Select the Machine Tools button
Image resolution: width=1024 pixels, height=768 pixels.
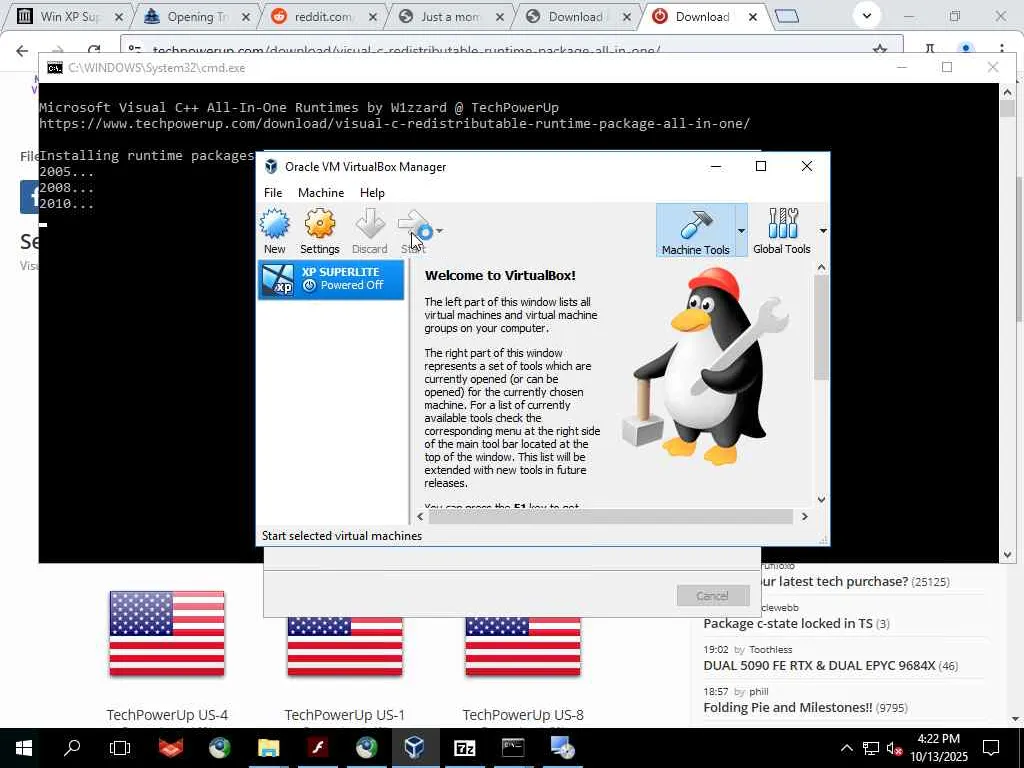click(x=695, y=231)
